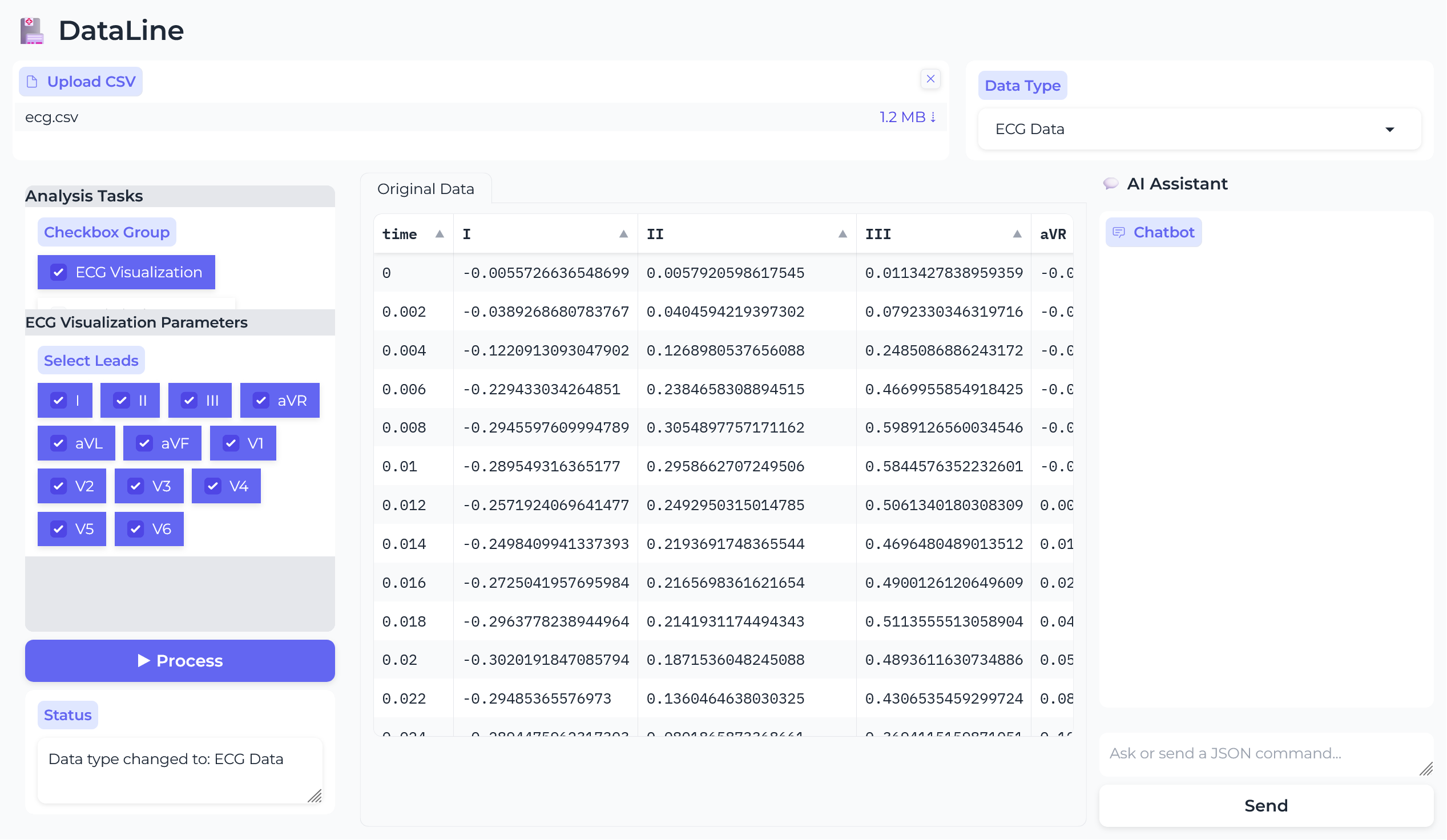Click the DataLine logo icon
The height and width of the screenshot is (840, 1447).
[x=31, y=30]
